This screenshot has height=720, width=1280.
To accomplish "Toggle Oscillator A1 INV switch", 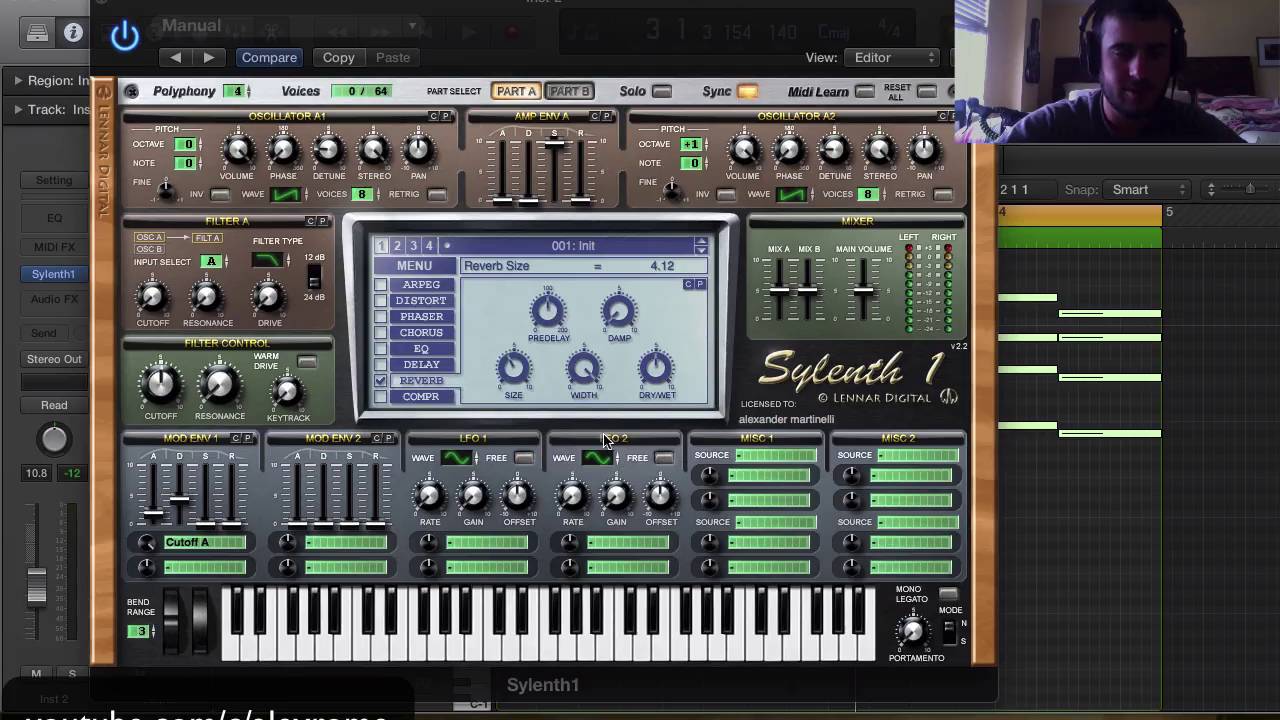I will pyautogui.click(x=221, y=194).
